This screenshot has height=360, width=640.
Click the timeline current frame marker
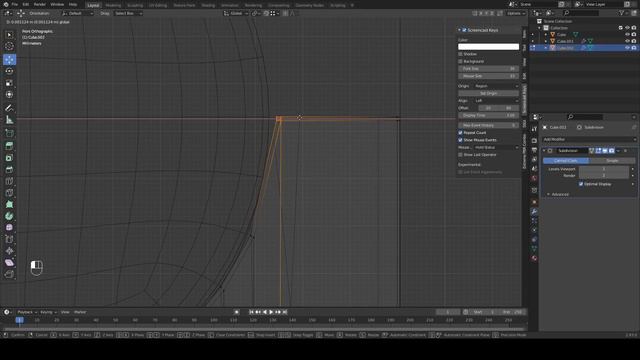coord(19,320)
